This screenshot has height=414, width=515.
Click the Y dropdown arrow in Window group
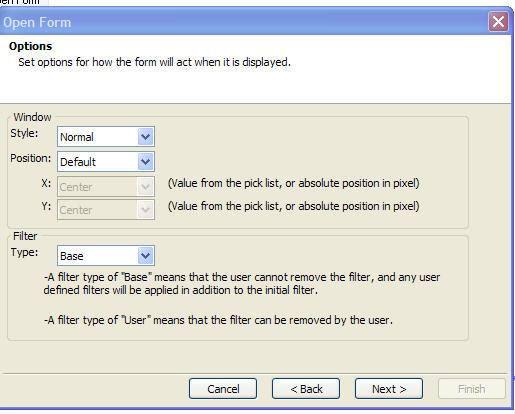point(146,210)
